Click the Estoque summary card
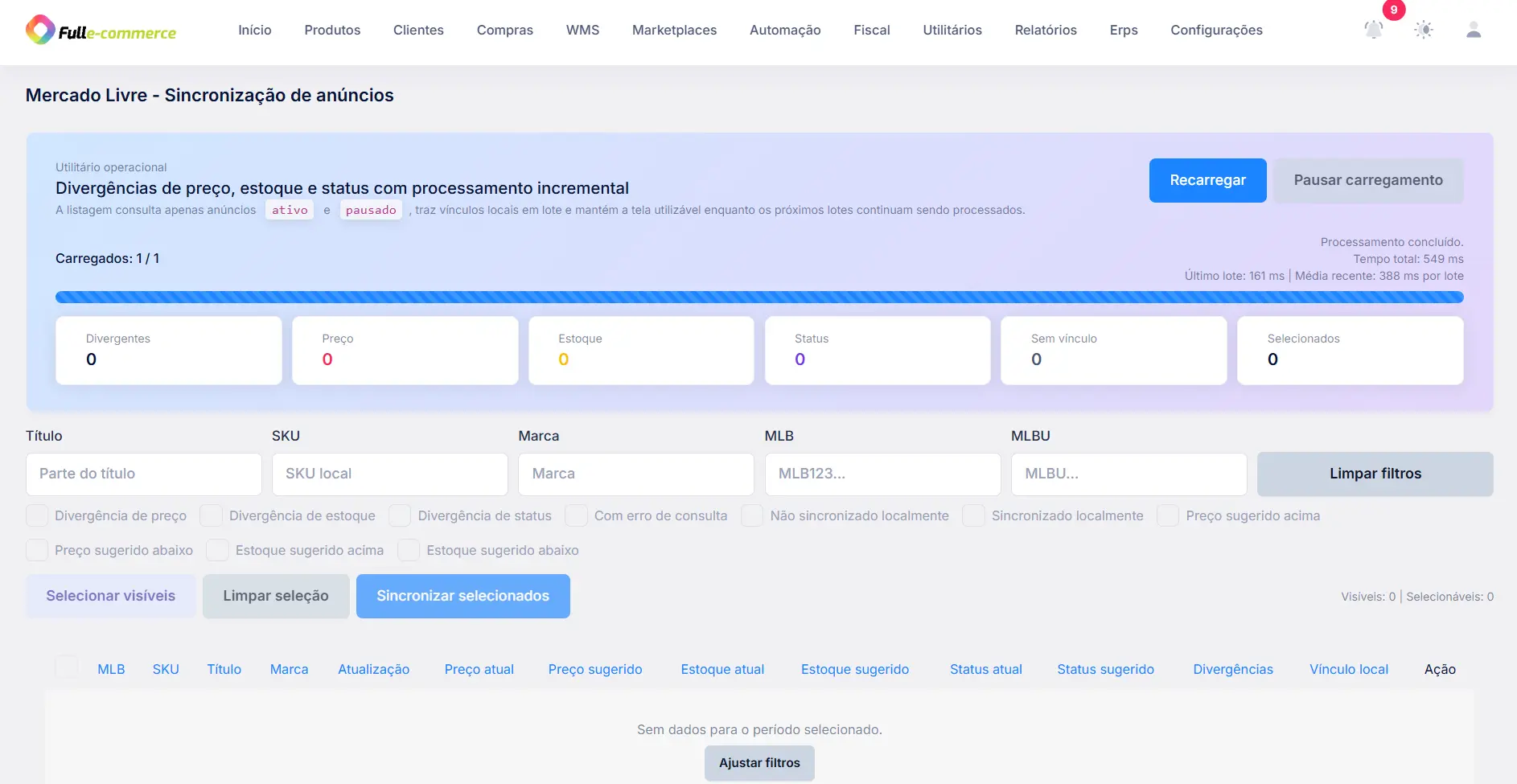This screenshot has height=784, width=1517. tap(641, 351)
